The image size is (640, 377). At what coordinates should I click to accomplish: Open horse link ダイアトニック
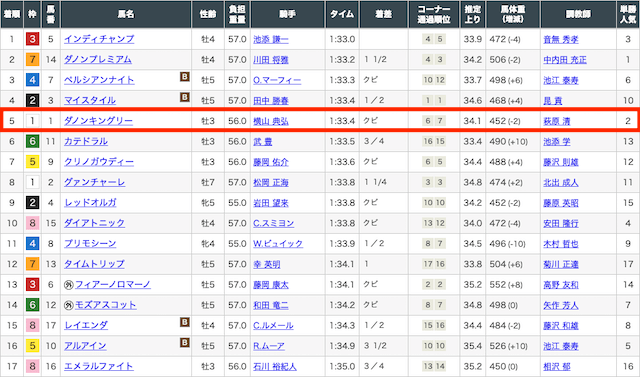coord(94,223)
